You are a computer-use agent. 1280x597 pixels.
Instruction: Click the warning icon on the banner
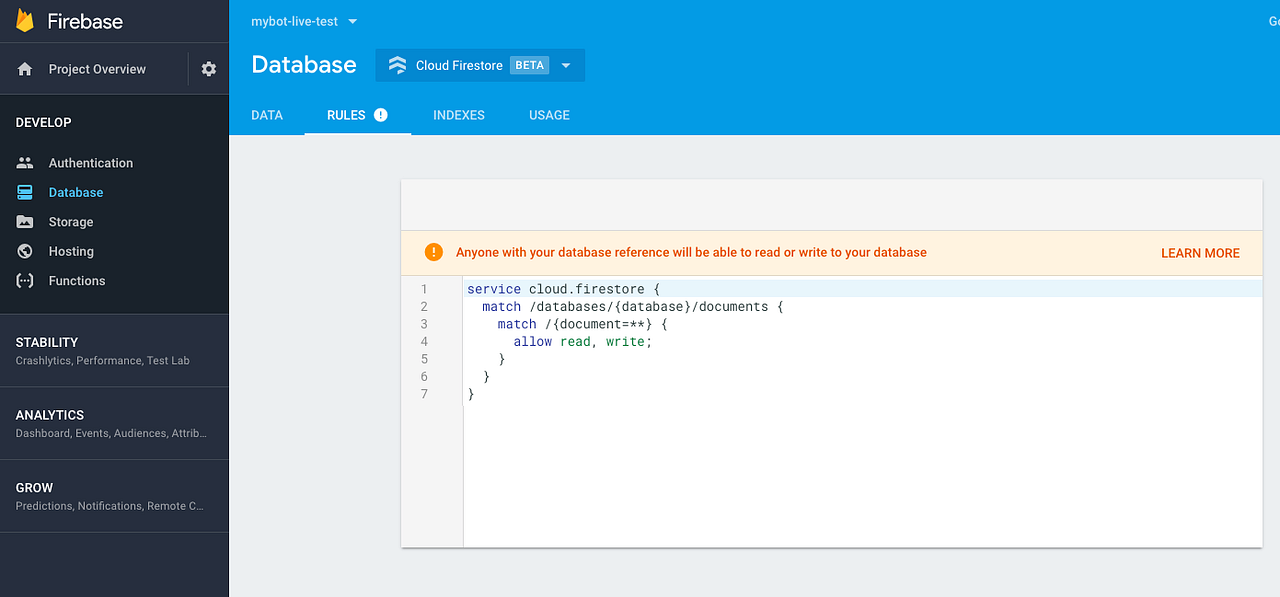[433, 252]
